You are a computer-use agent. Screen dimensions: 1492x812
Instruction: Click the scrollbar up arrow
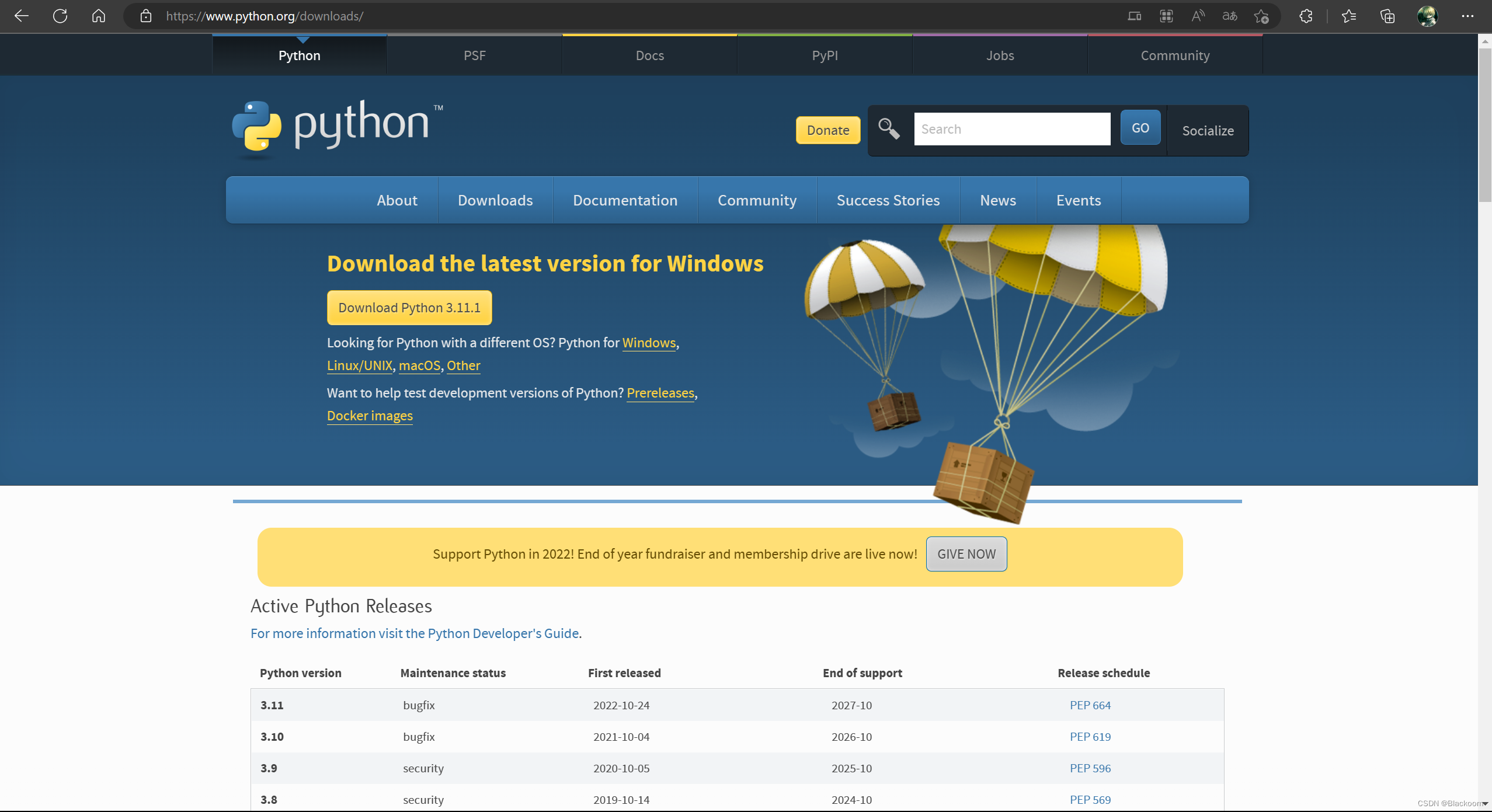click(x=1485, y=41)
